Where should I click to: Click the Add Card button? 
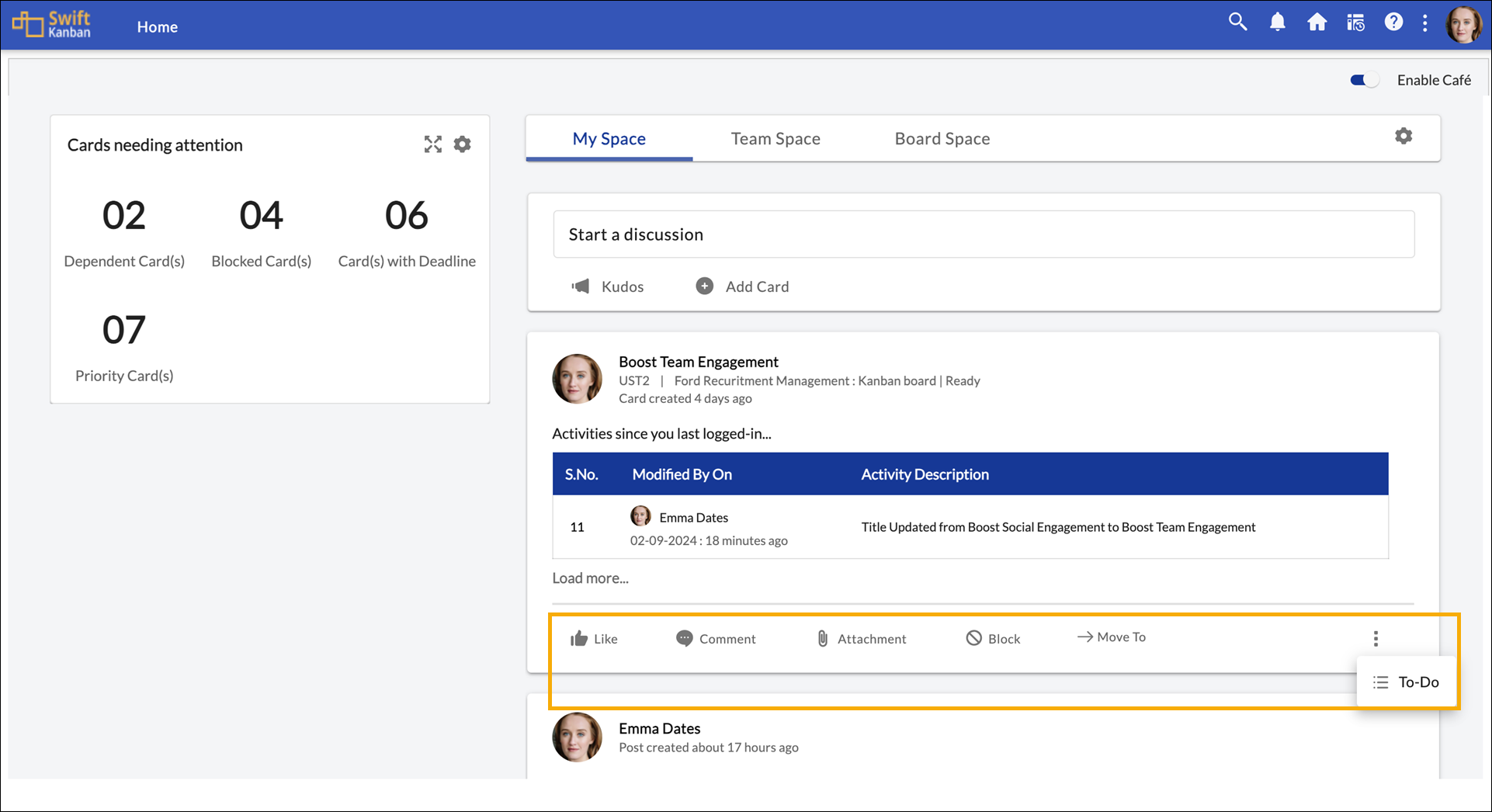point(742,286)
